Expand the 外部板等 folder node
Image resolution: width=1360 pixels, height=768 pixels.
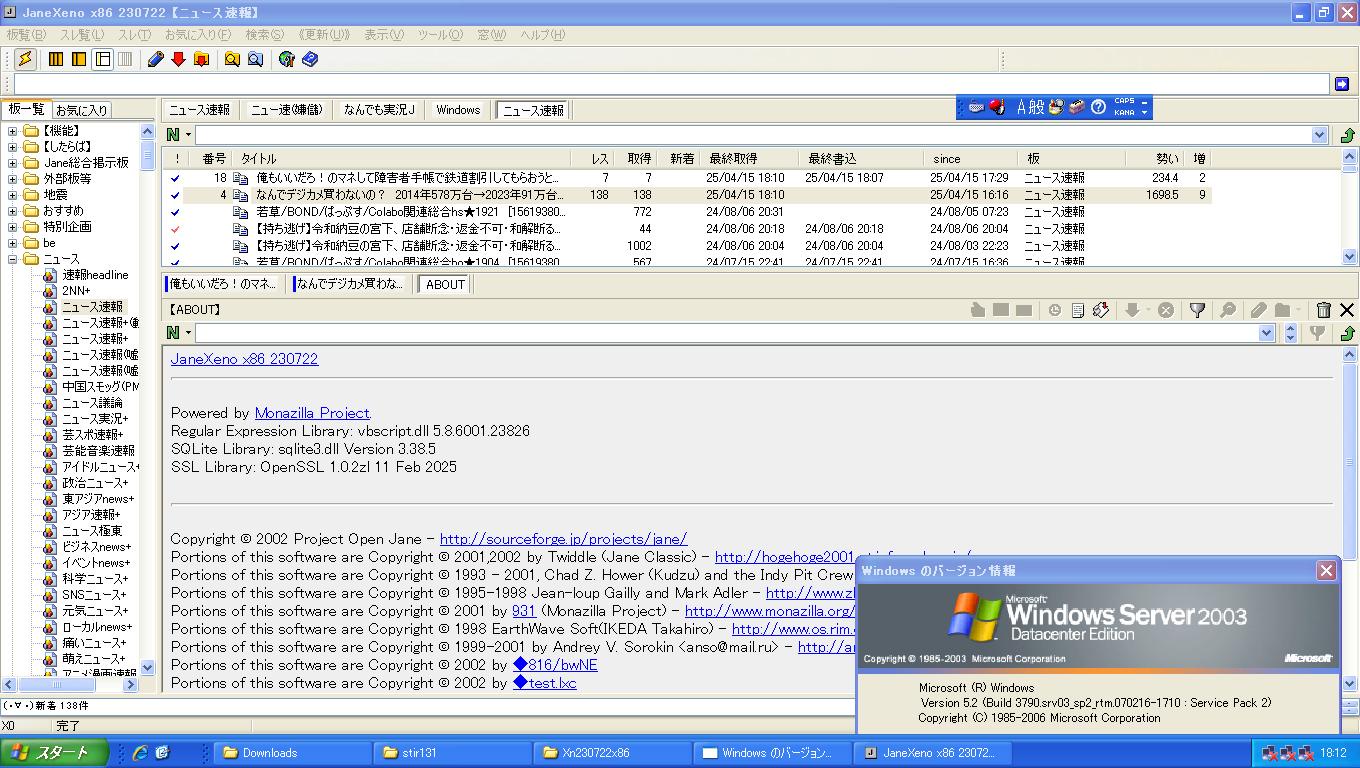(12, 179)
